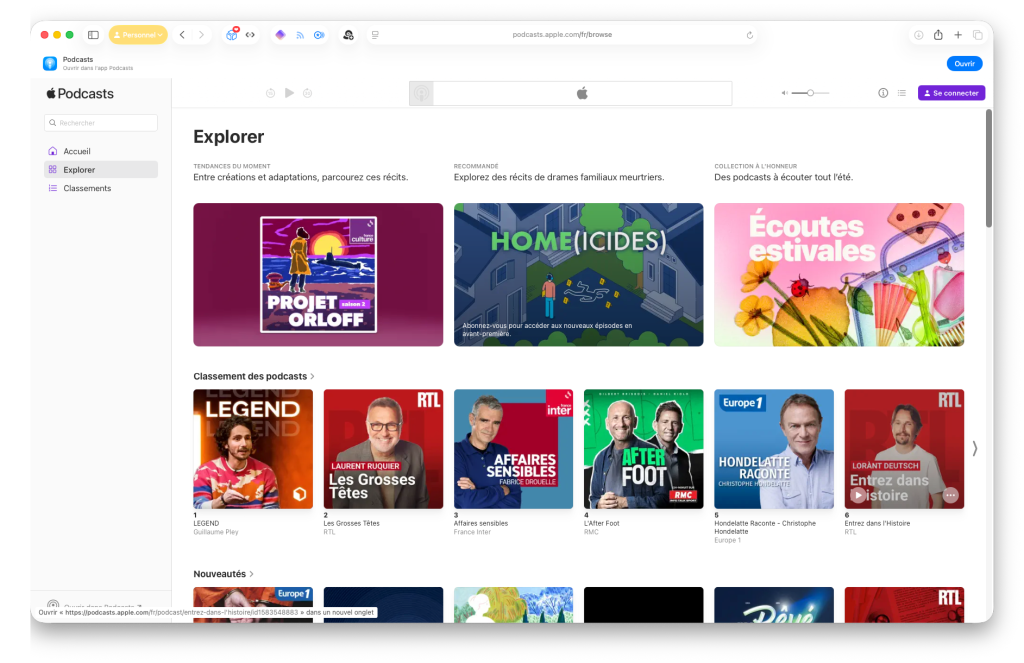Screen dimensions: 1024x663
Task: Click the Se connecter button
Action: click(951, 93)
